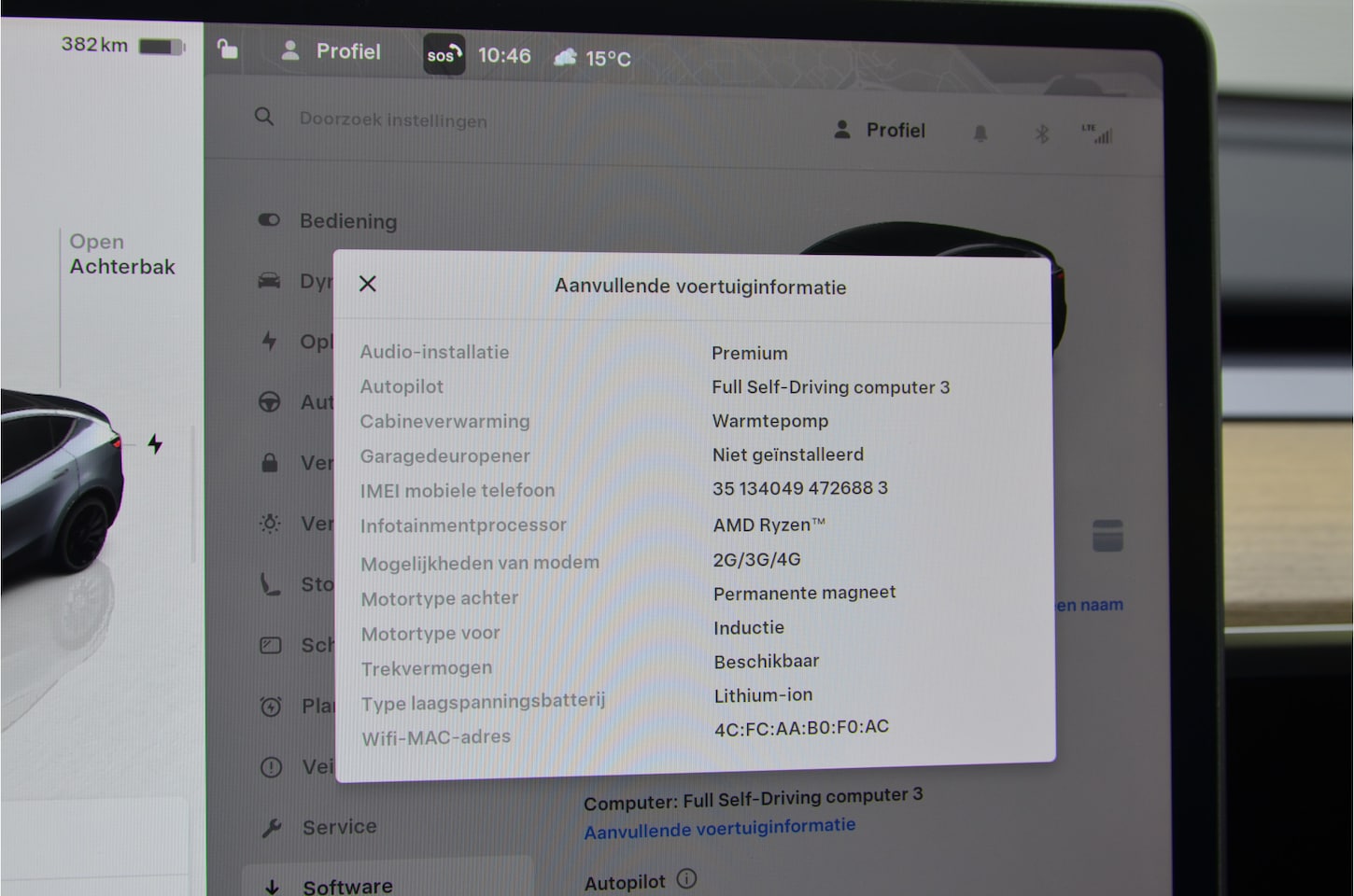Open the notifications bell icon
Image resolution: width=1354 pixels, height=896 pixels.
(x=980, y=133)
